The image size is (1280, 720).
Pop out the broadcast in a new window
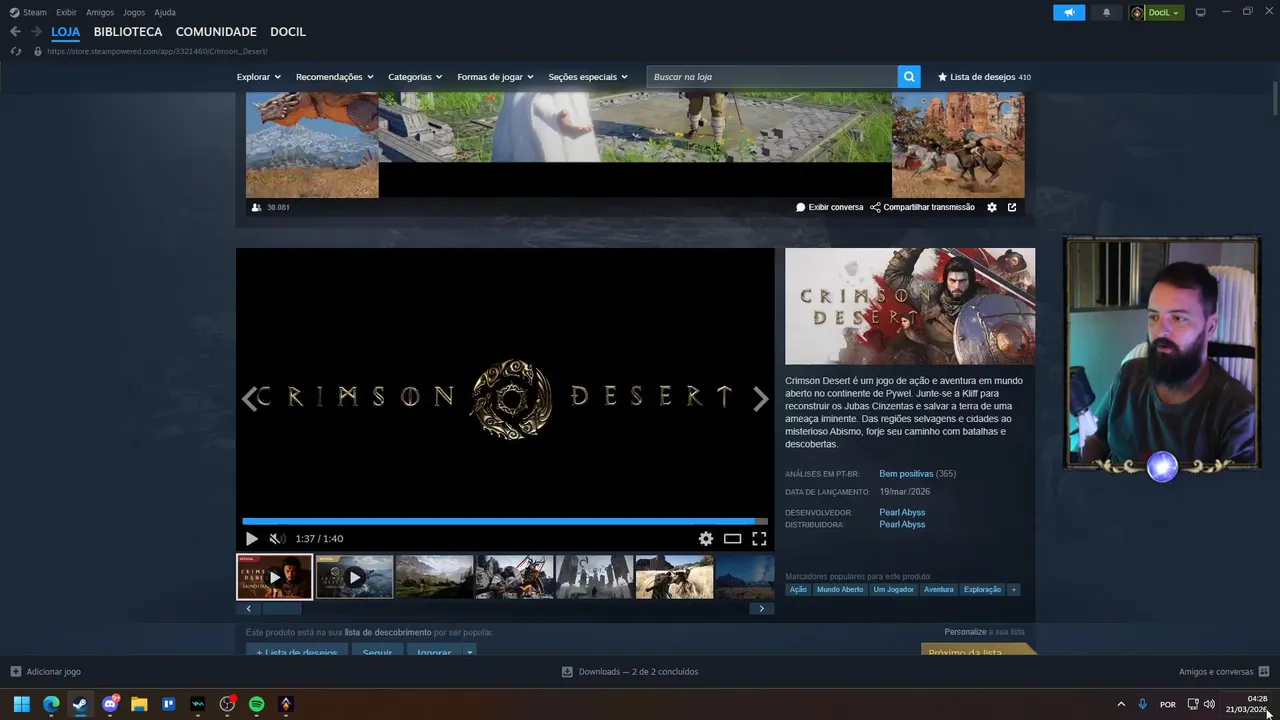coord(1012,207)
